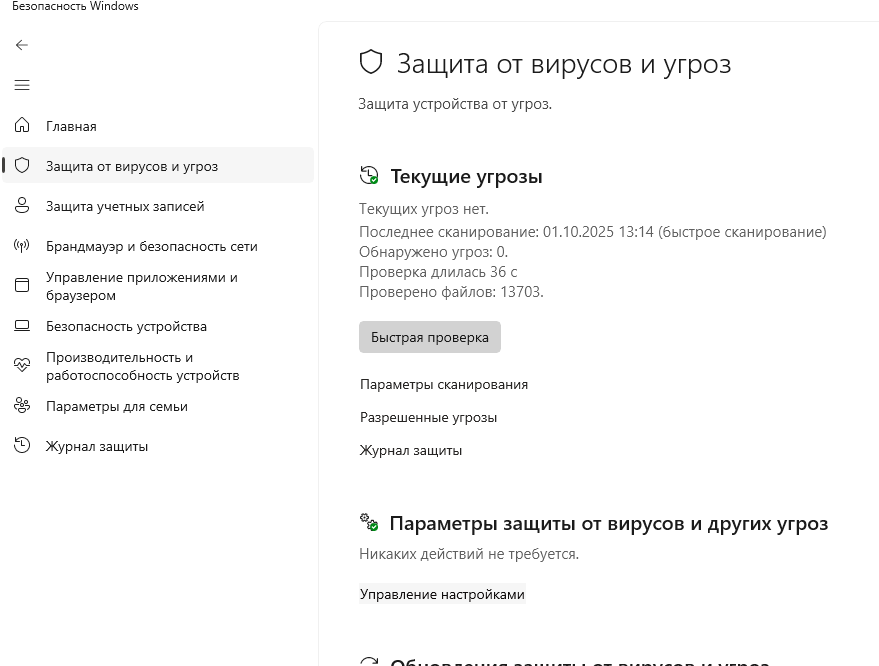Select Главная in the sidebar
This screenshot has height=666, width=879.
pyautogui.click(x=71, y=126)
